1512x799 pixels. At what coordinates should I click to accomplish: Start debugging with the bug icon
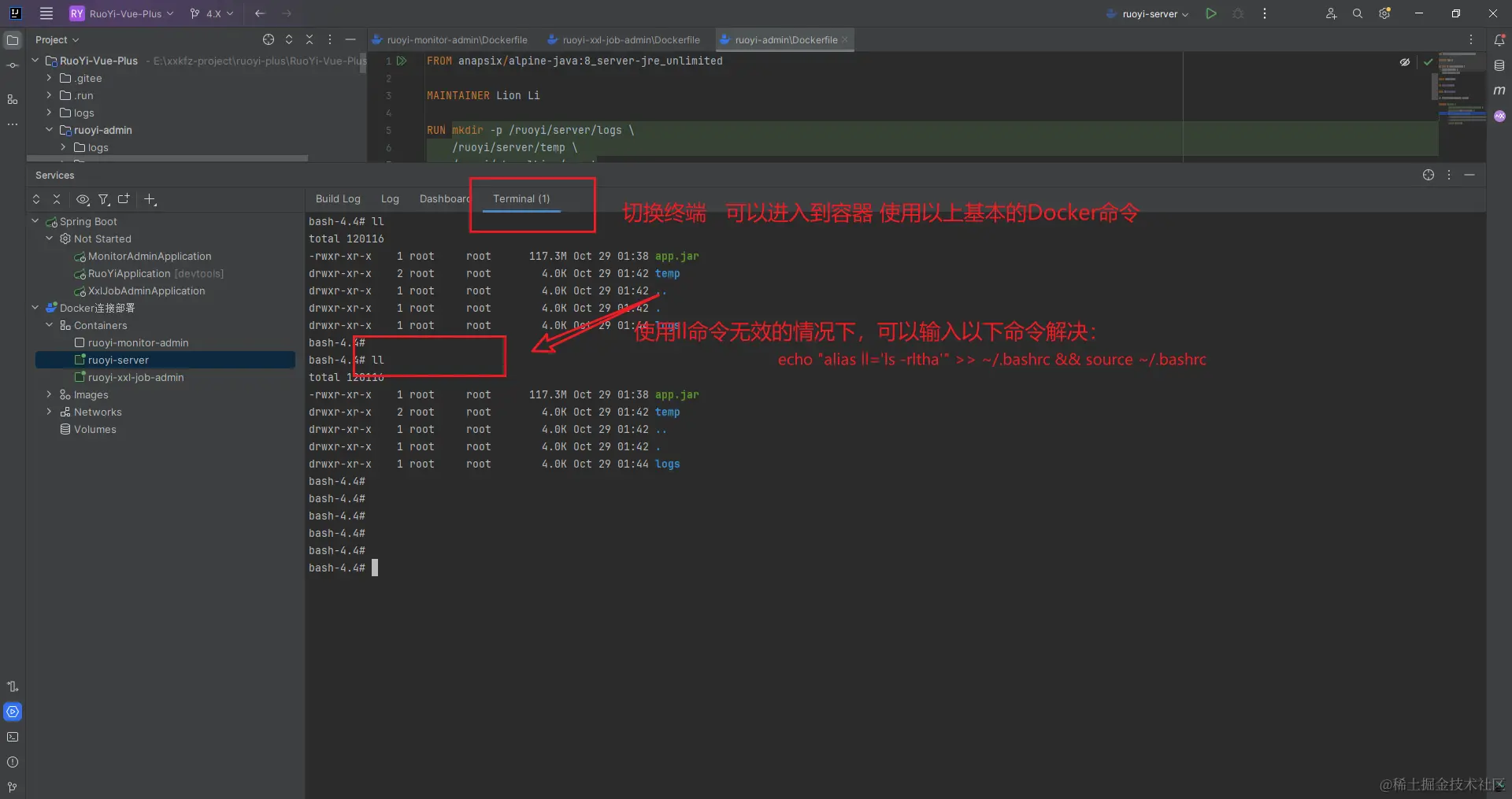click(x=1238, y=13)
